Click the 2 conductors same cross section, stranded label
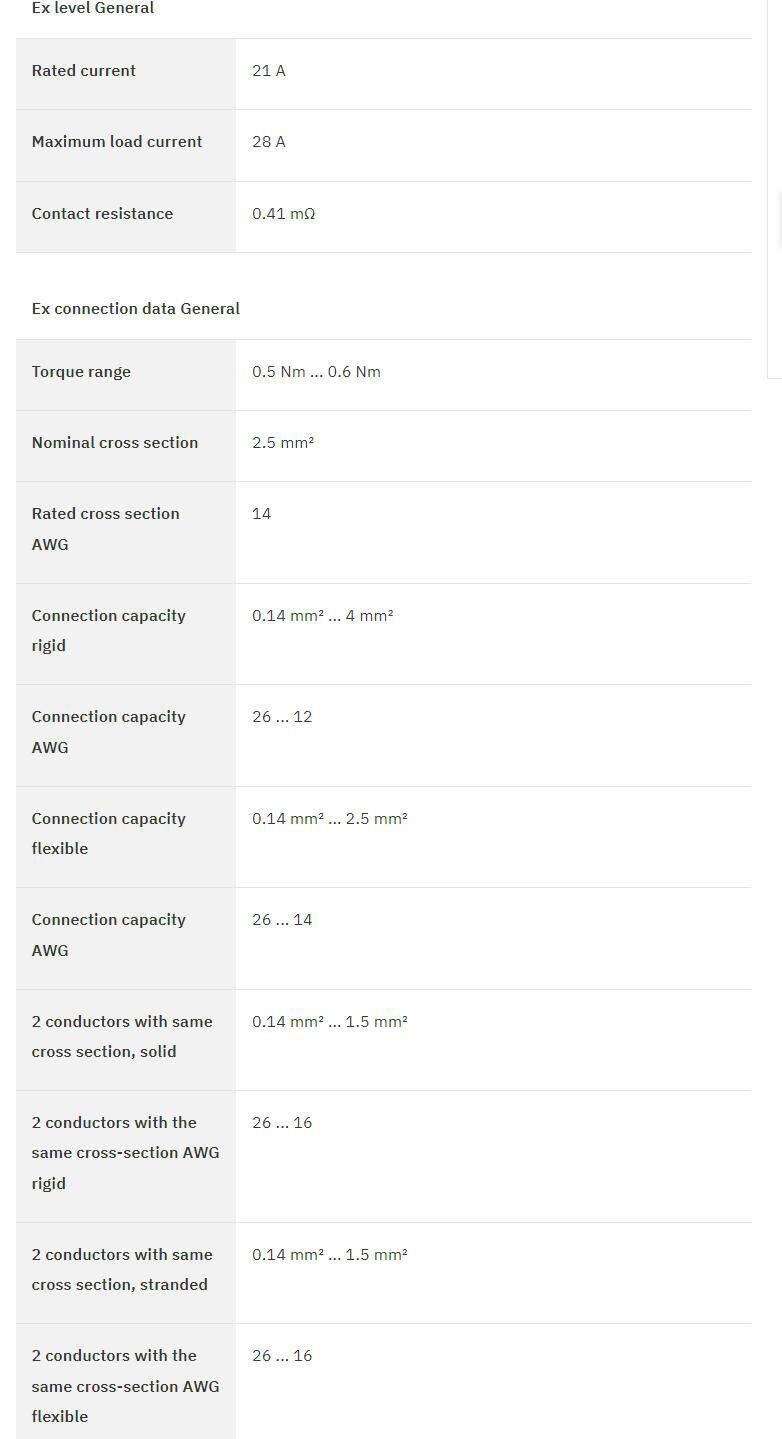Viewport: 782px width, 1439px height. point(122,1269)
